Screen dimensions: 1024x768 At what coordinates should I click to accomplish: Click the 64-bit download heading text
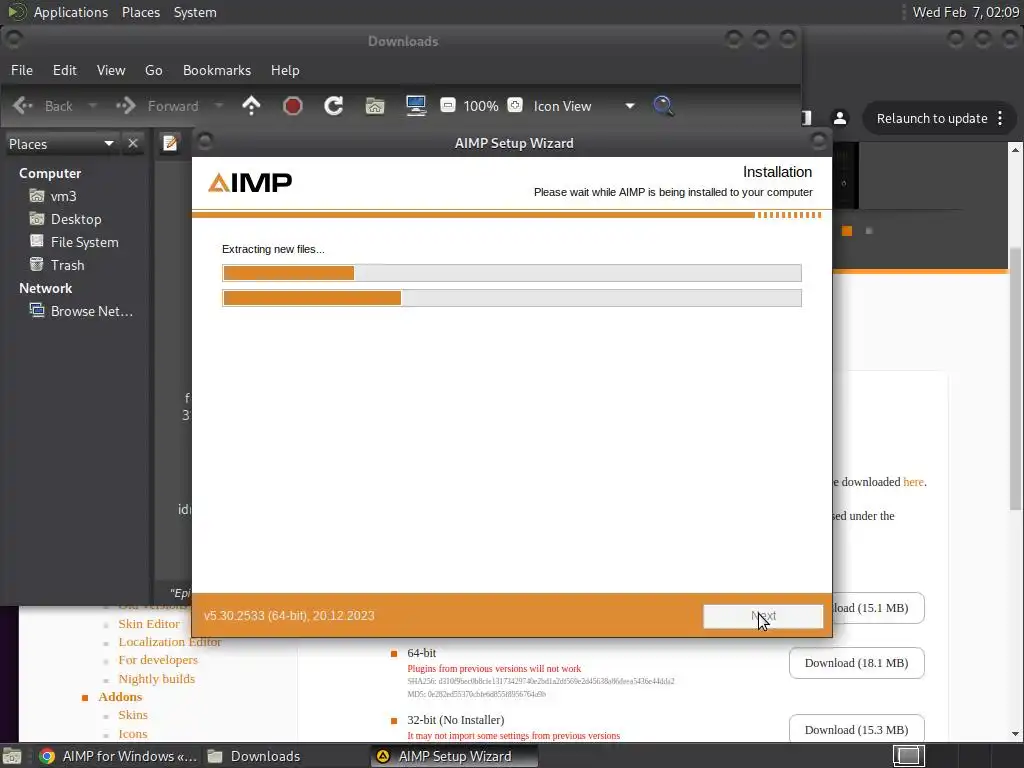421,652
